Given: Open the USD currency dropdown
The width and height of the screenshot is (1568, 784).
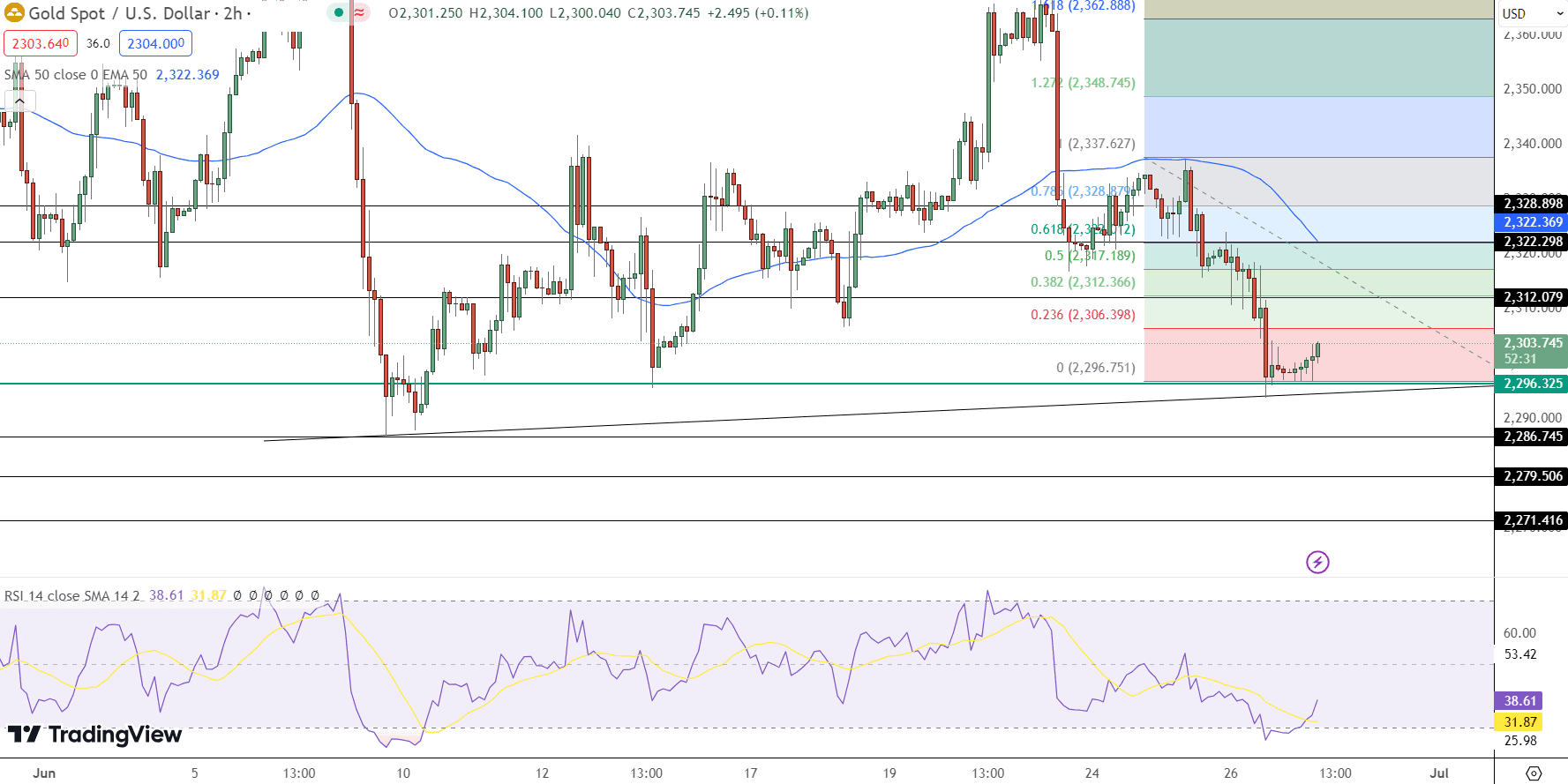Looking at the screenshot, I should click(x=1531, y=13).
